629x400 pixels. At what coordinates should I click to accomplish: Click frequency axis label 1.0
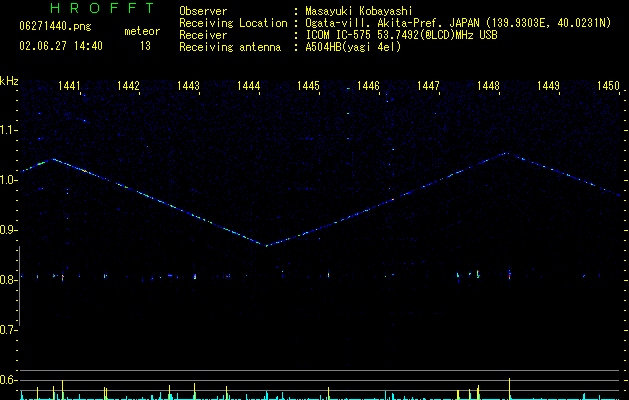click(8, 180)
